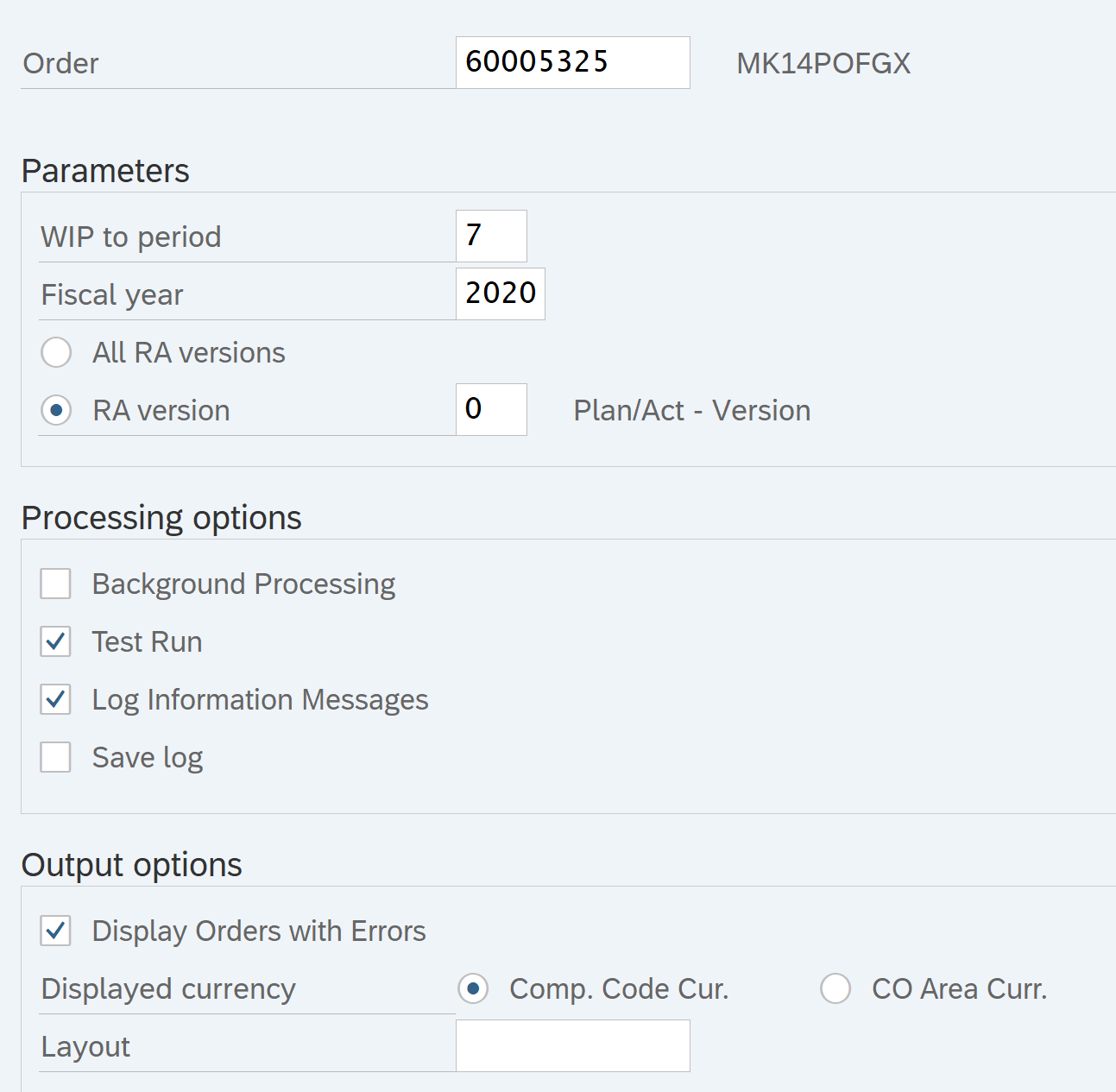Enable the Background Processing checkbox
Image resolution: width=1116 pixels, height=1092 pixels.
(x=56, y=584)
